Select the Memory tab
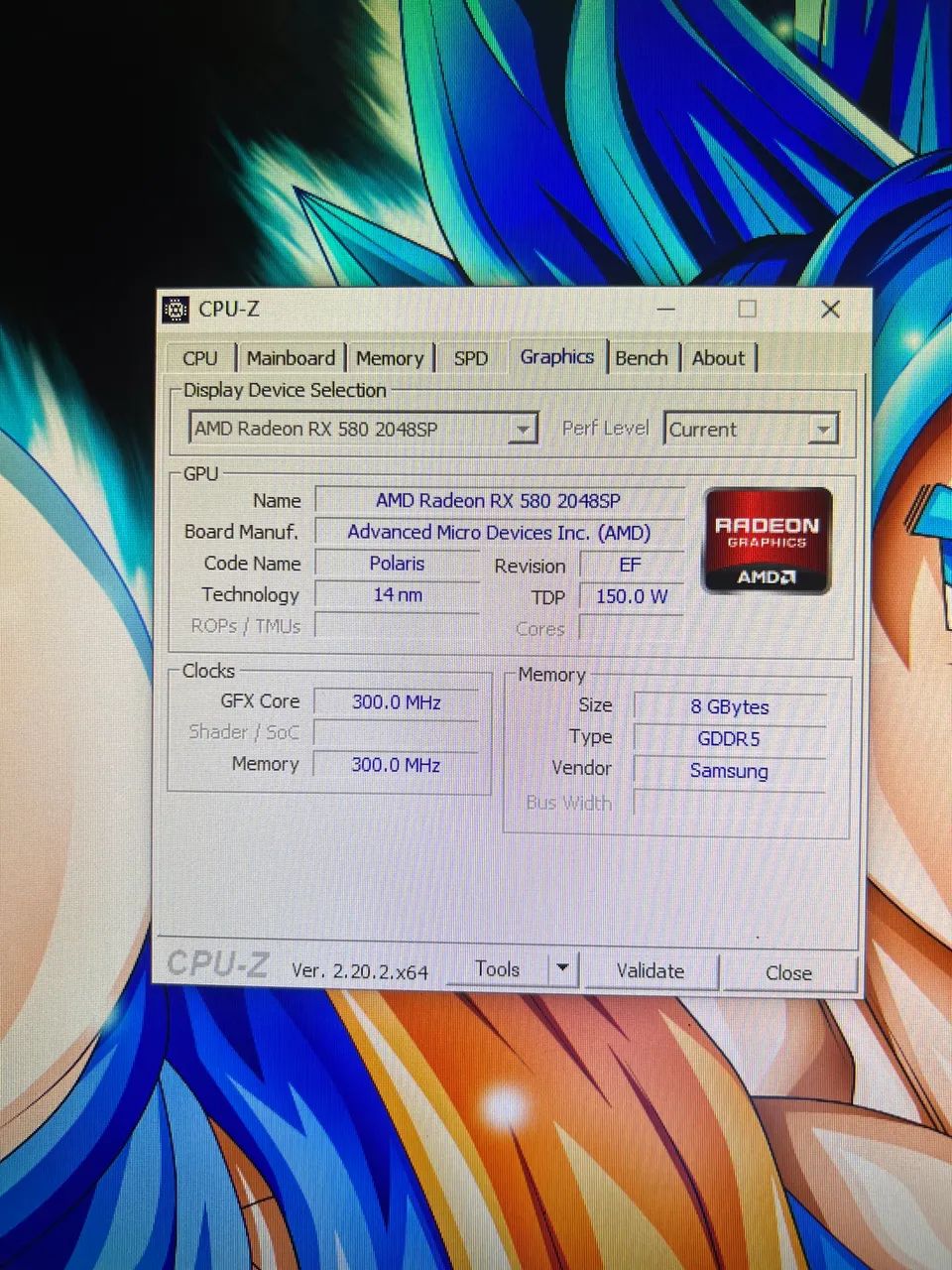Image resolution: width=952 pixels, height=1270 pixels. [x=390, y=358]
